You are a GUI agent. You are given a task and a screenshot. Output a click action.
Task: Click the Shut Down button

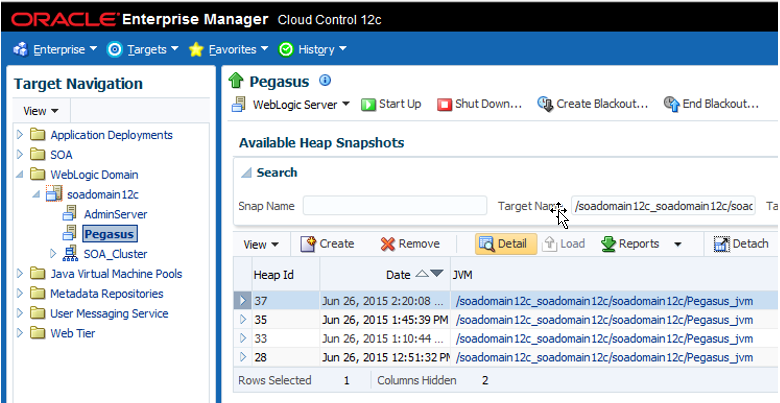(x=480, y=104)
